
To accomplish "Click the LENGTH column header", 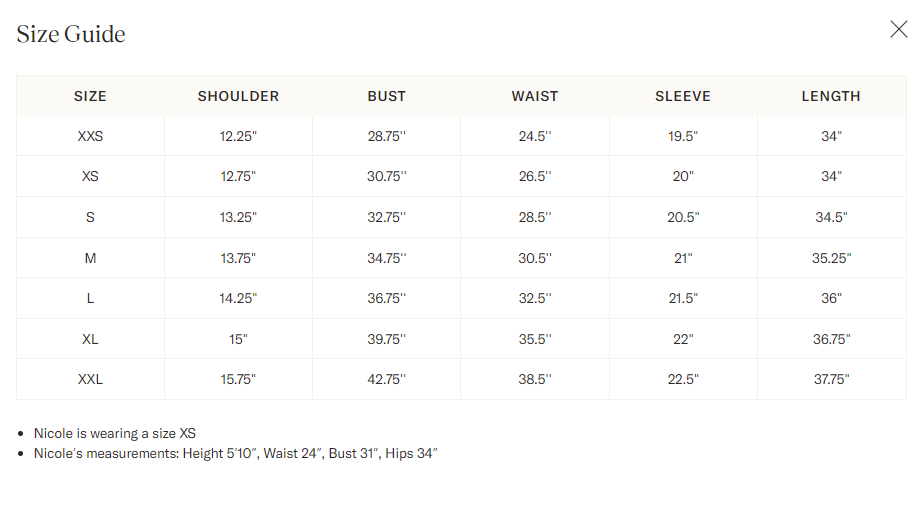I will click(831, 96).
